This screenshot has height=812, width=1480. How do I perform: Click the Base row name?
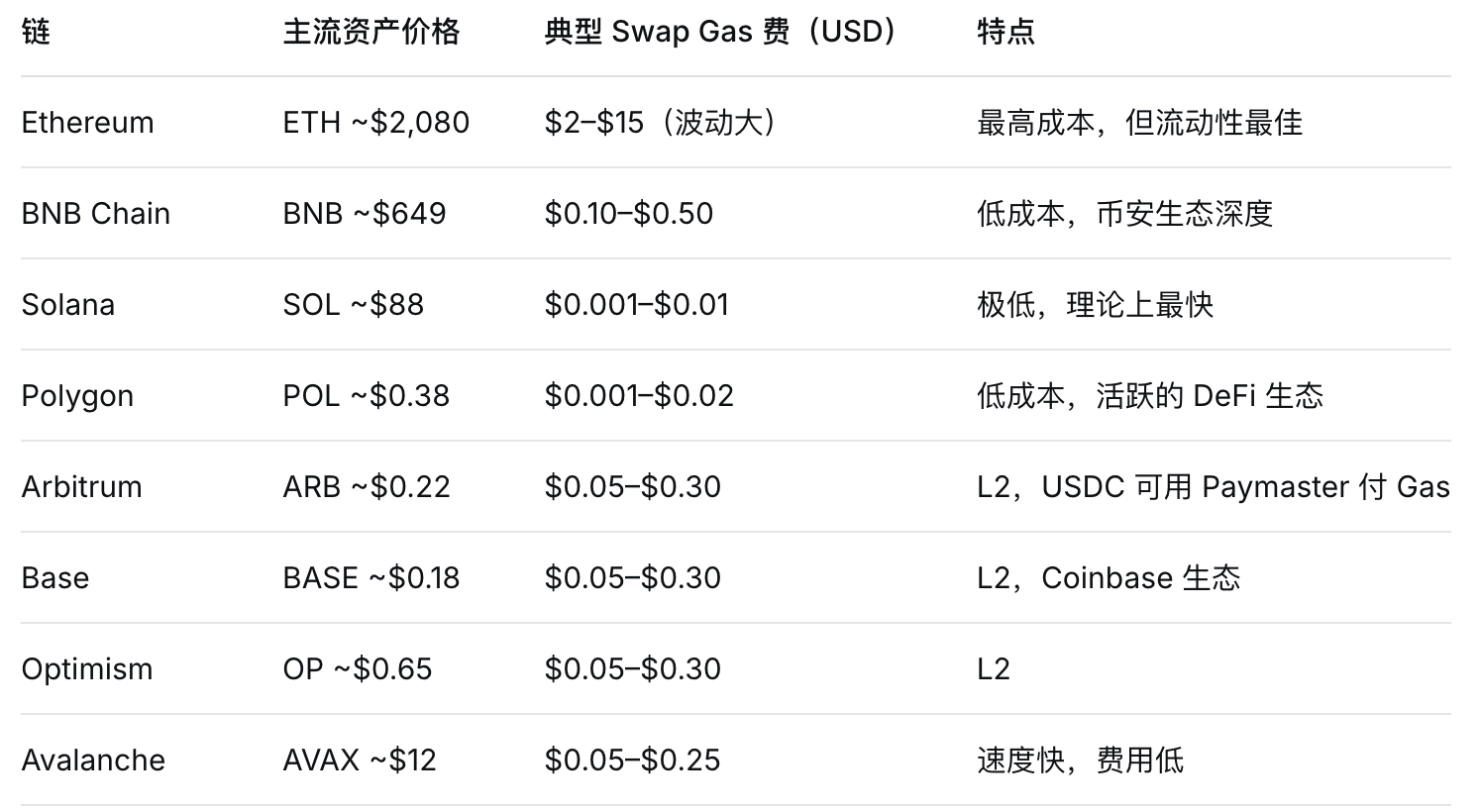[55, 578]
